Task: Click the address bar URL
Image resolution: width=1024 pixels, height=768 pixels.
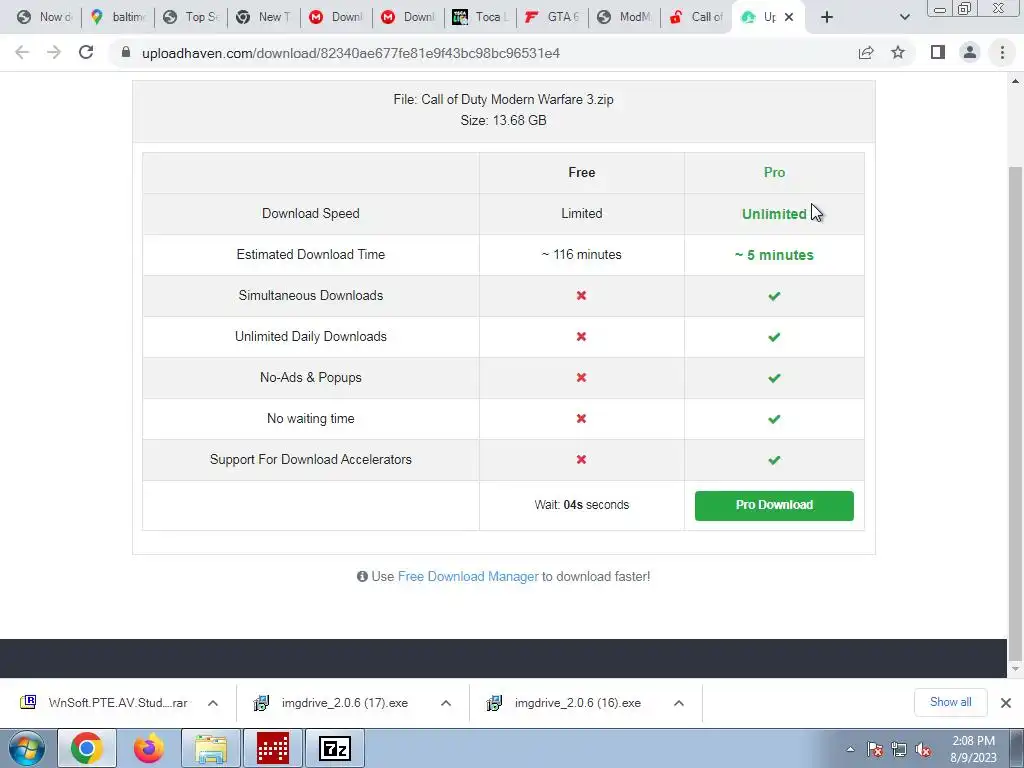Action: [x=351, y=53]
